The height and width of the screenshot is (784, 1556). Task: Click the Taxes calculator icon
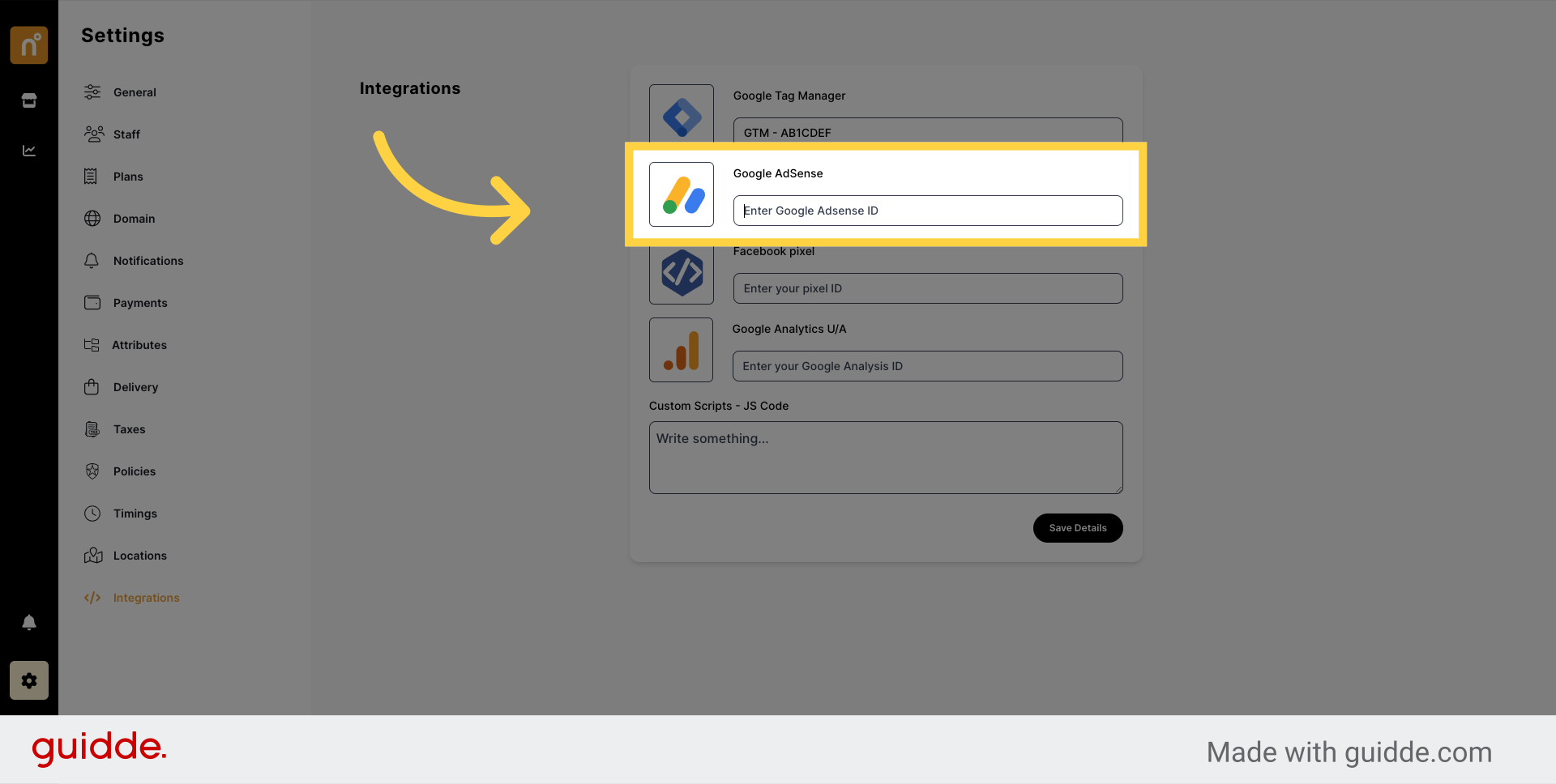tap(92, 429)
